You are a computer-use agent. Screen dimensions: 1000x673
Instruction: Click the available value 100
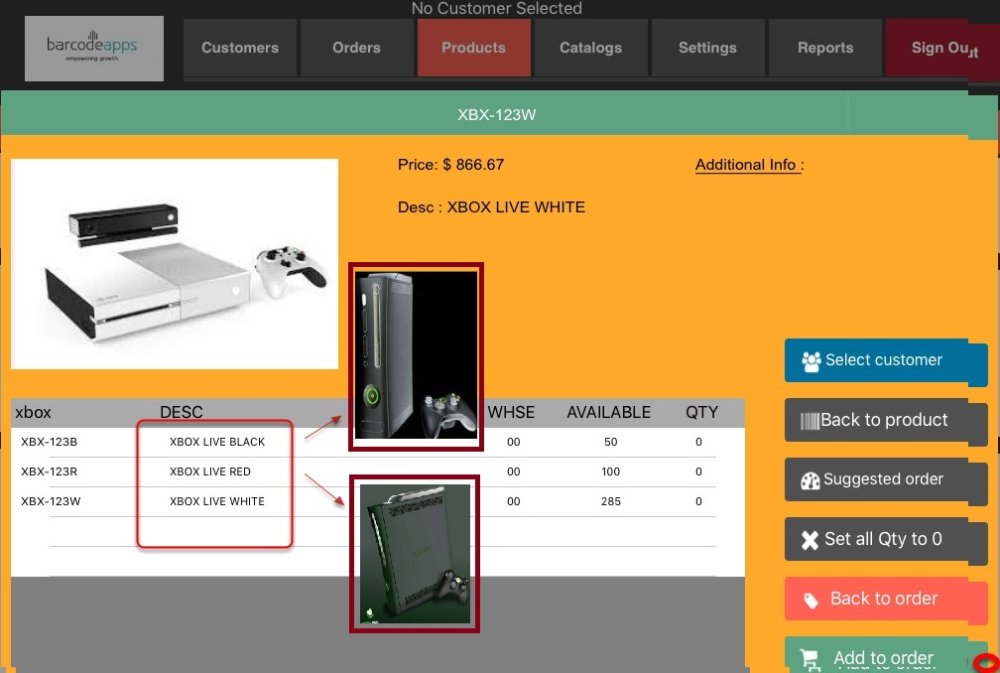pyautogui.click(x=610, y=471)
